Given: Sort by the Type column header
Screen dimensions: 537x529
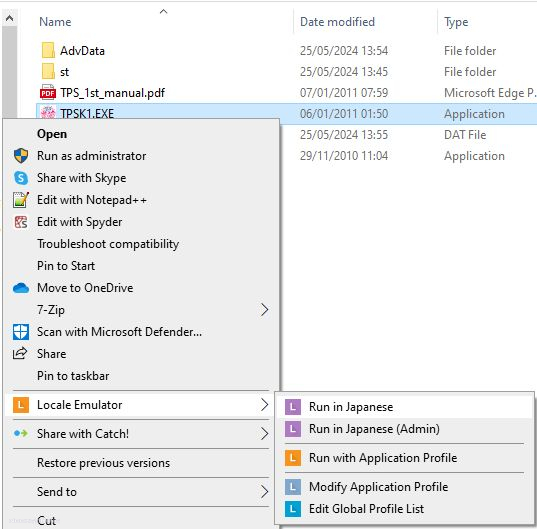Looking at the screenshot, I should pos(456,22).
